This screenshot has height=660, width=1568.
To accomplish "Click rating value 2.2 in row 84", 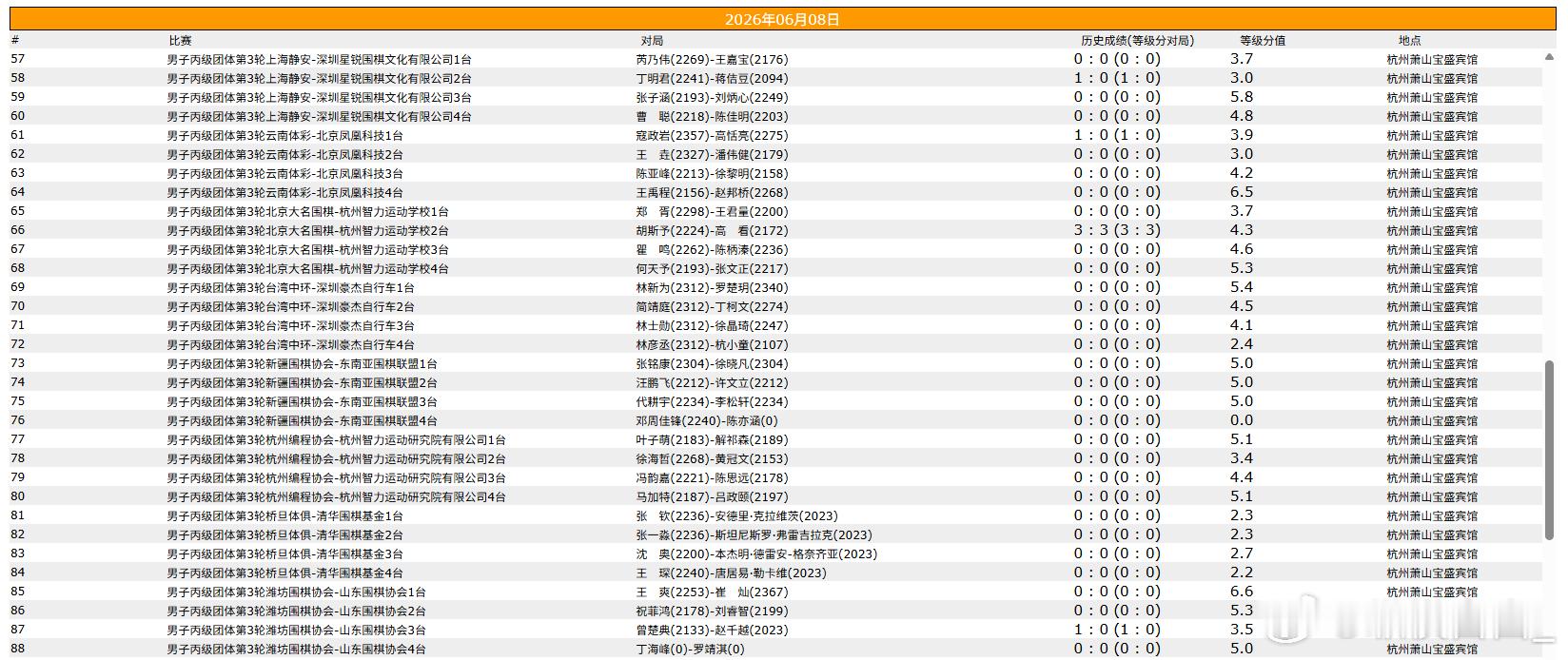I will point(1241,573).
